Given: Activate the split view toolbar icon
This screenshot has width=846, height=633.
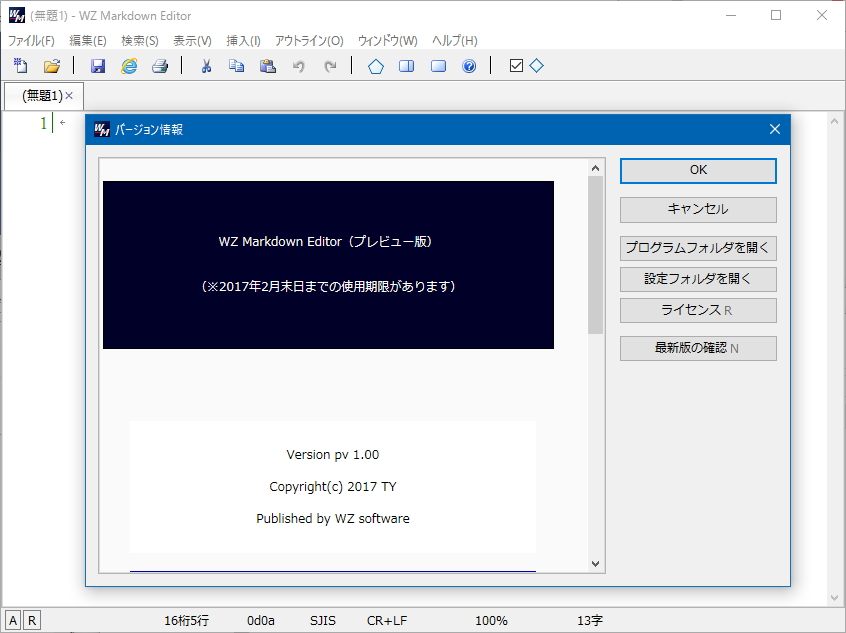Looking at the screenshot, I should click(407, 65).
